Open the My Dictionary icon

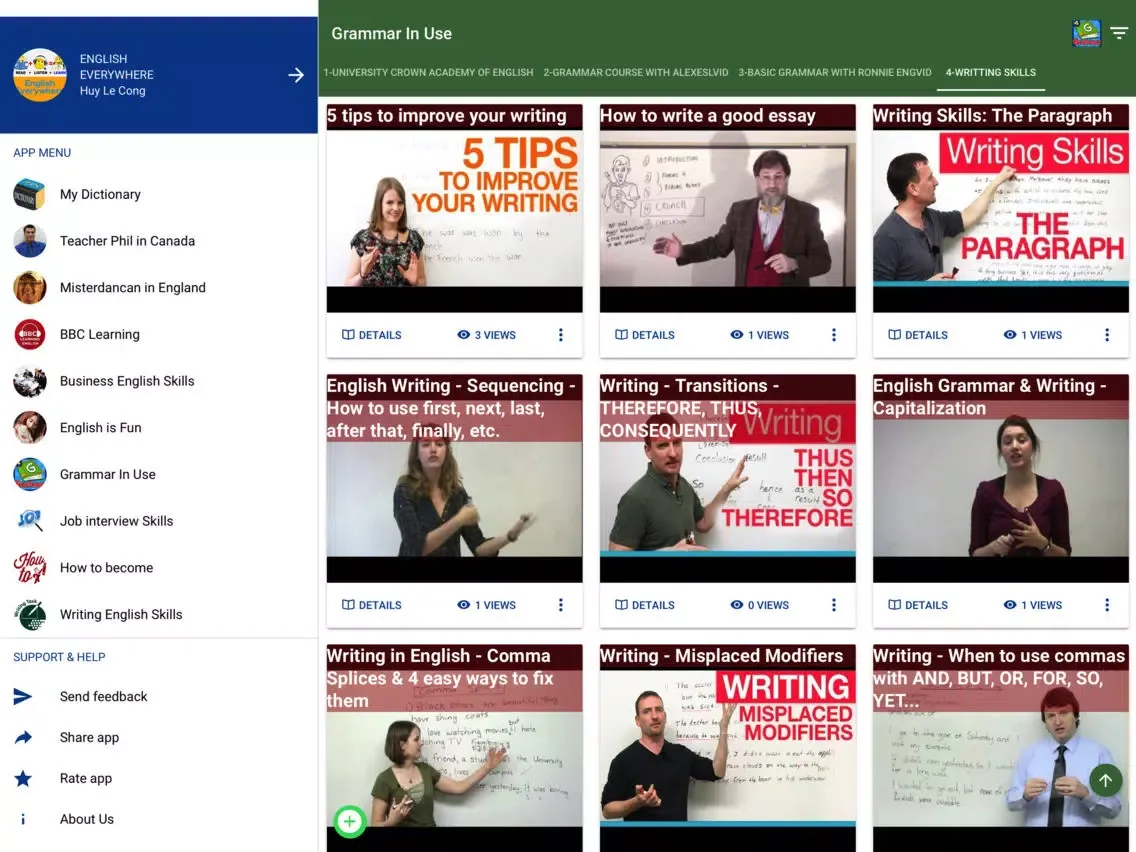[x=30, y=194]
